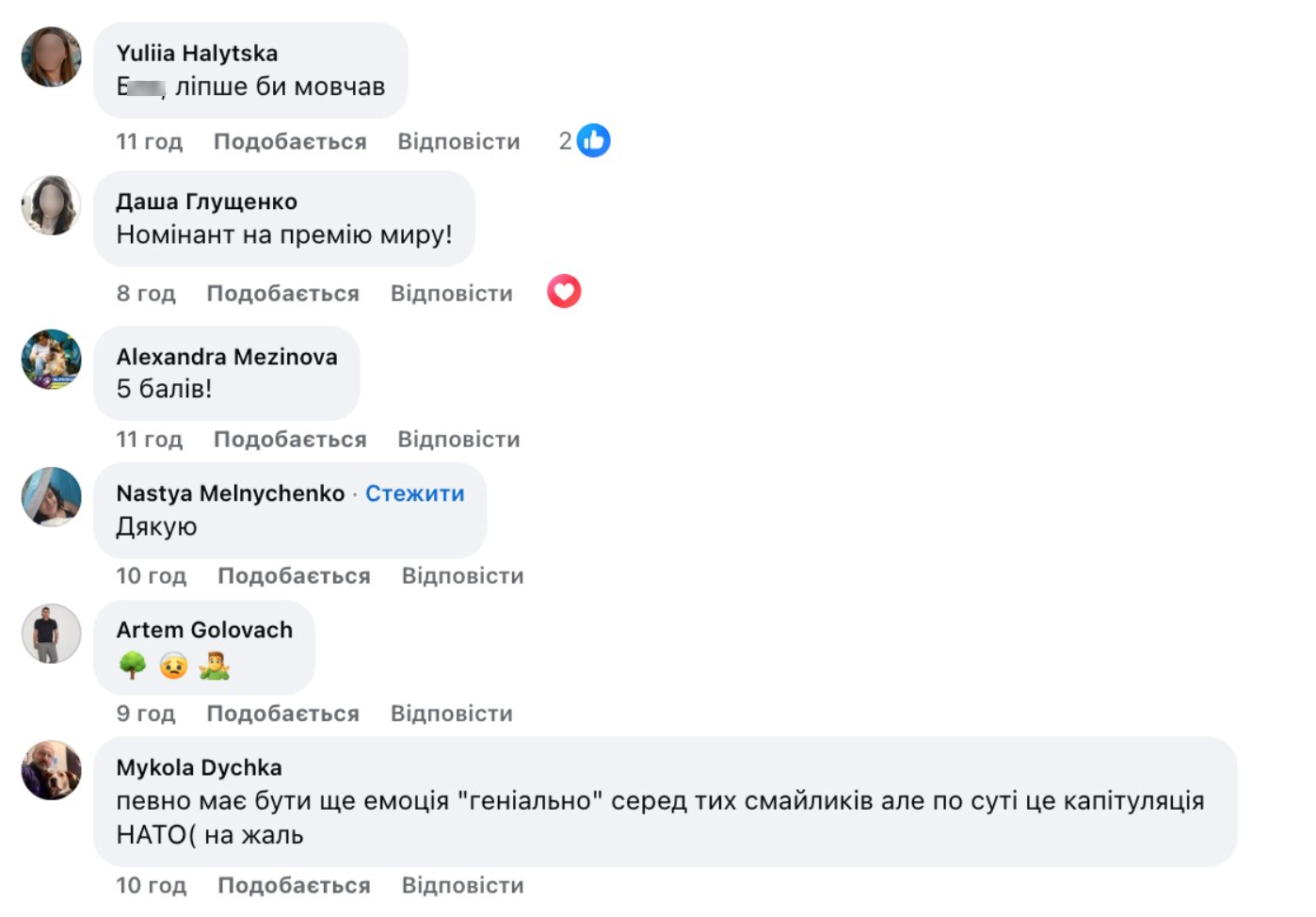
Task: Open Даша Глущенко's avatar
Action: [x=52, y=205]
